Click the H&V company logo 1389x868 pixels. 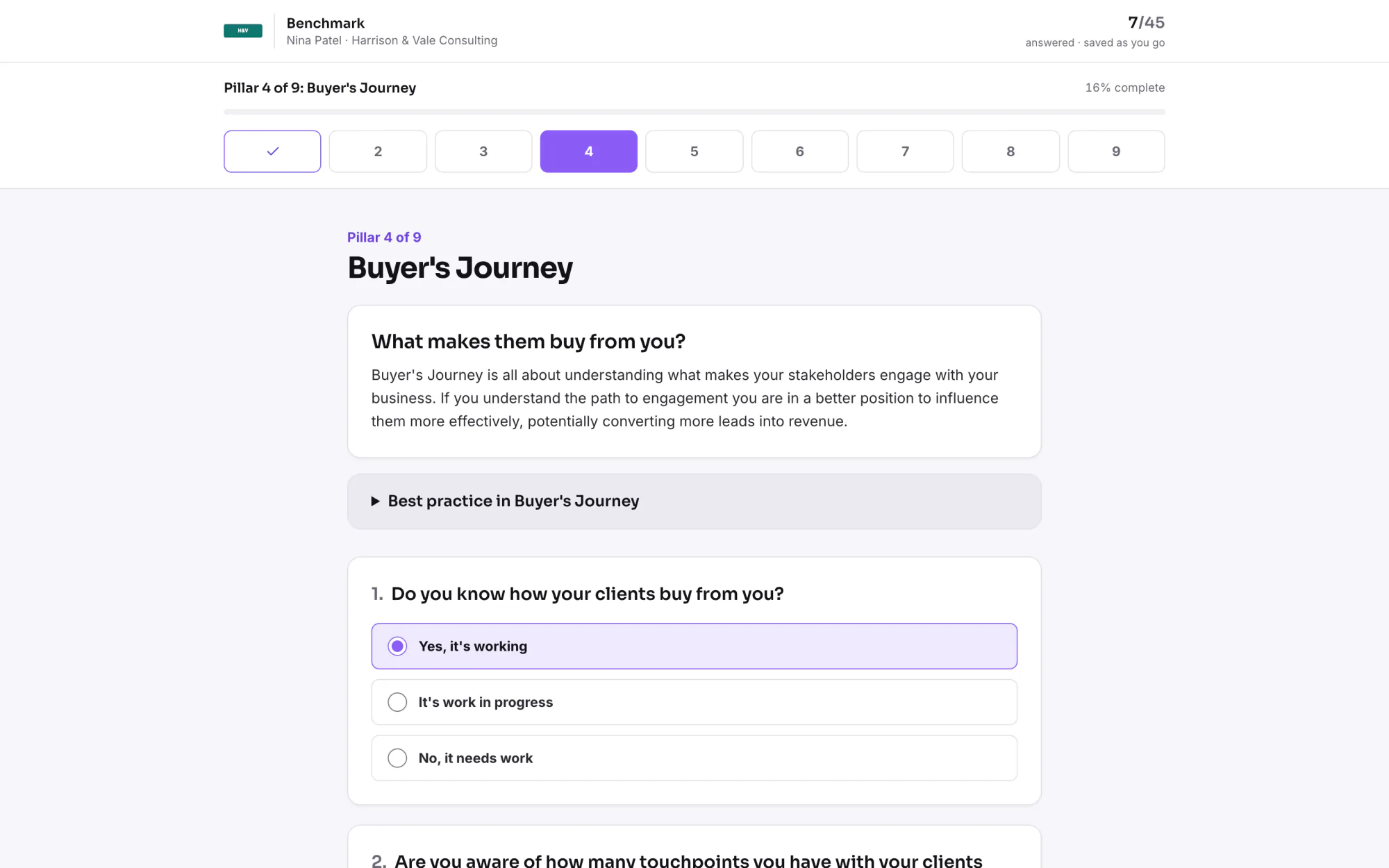(242, 31)
